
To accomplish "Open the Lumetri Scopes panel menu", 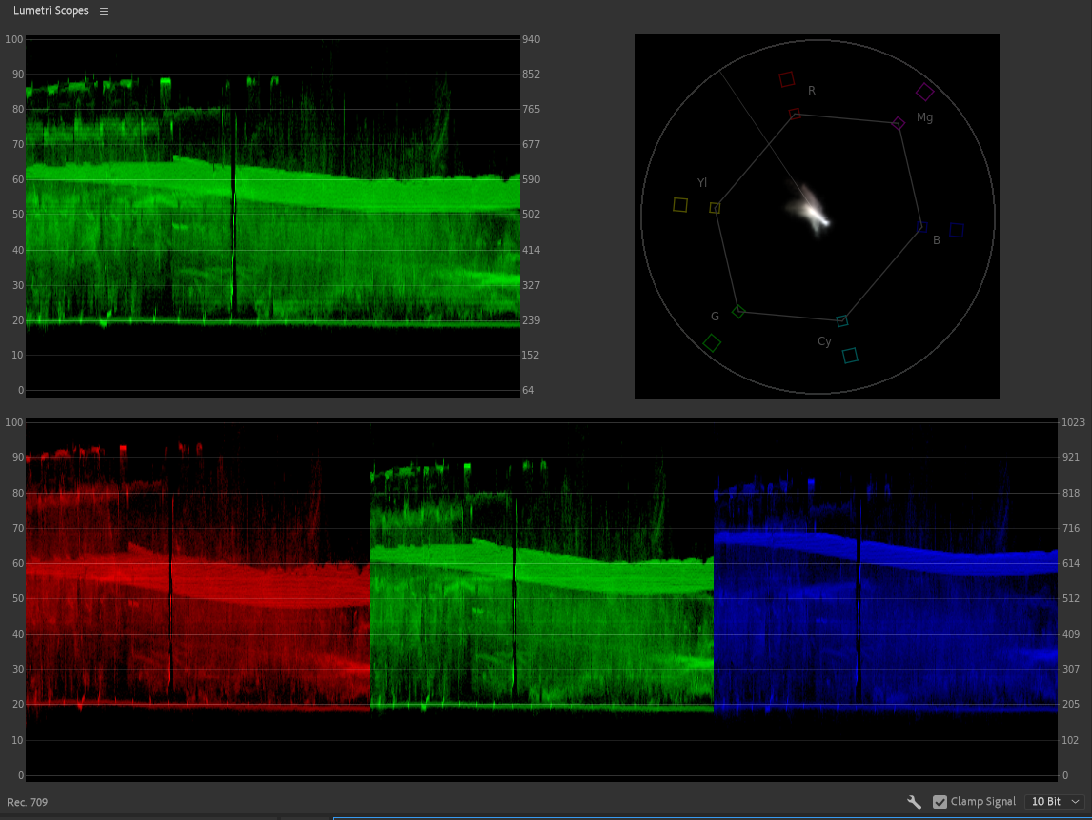I will (104, 11).
